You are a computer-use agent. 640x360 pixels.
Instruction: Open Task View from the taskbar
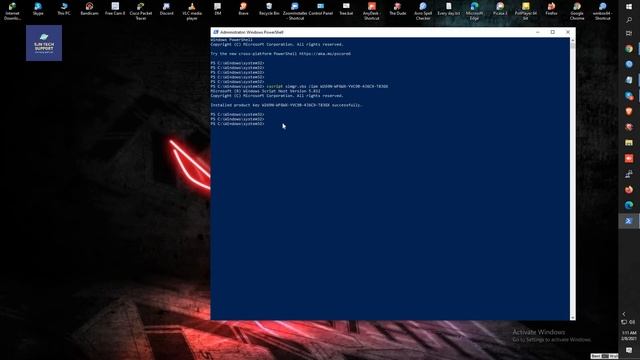(629, 33)
